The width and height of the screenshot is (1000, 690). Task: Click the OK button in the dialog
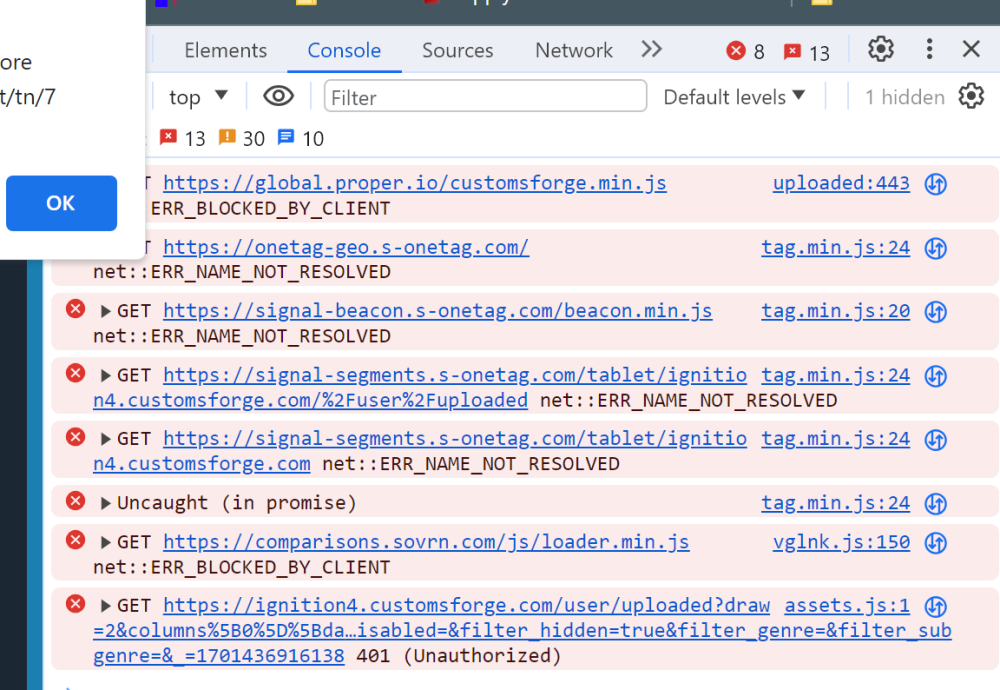61,203
